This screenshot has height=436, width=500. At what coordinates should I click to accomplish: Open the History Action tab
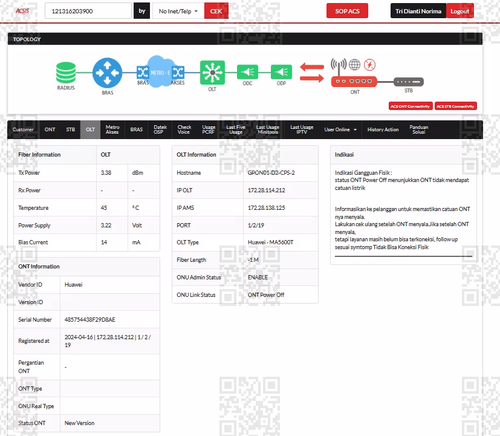(x=383, y=129)
